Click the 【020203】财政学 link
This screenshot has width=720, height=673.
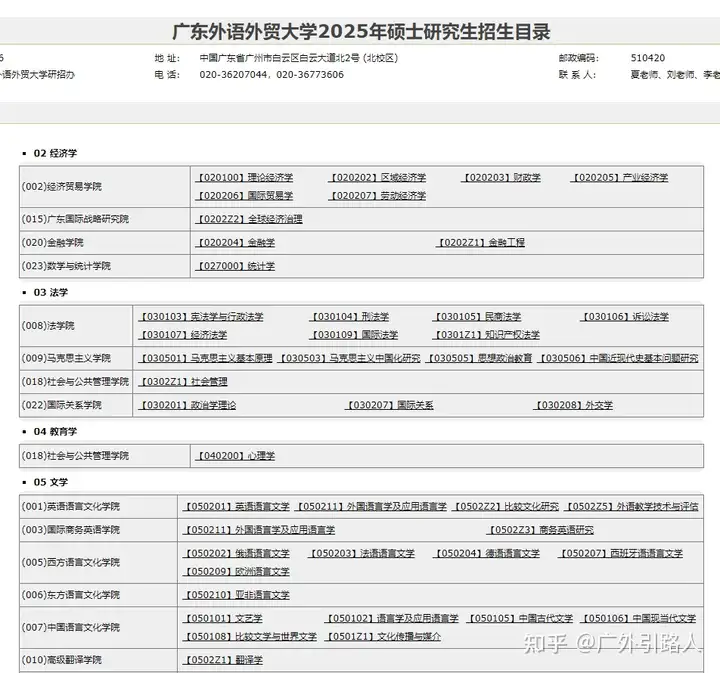[x=501, y=178]
